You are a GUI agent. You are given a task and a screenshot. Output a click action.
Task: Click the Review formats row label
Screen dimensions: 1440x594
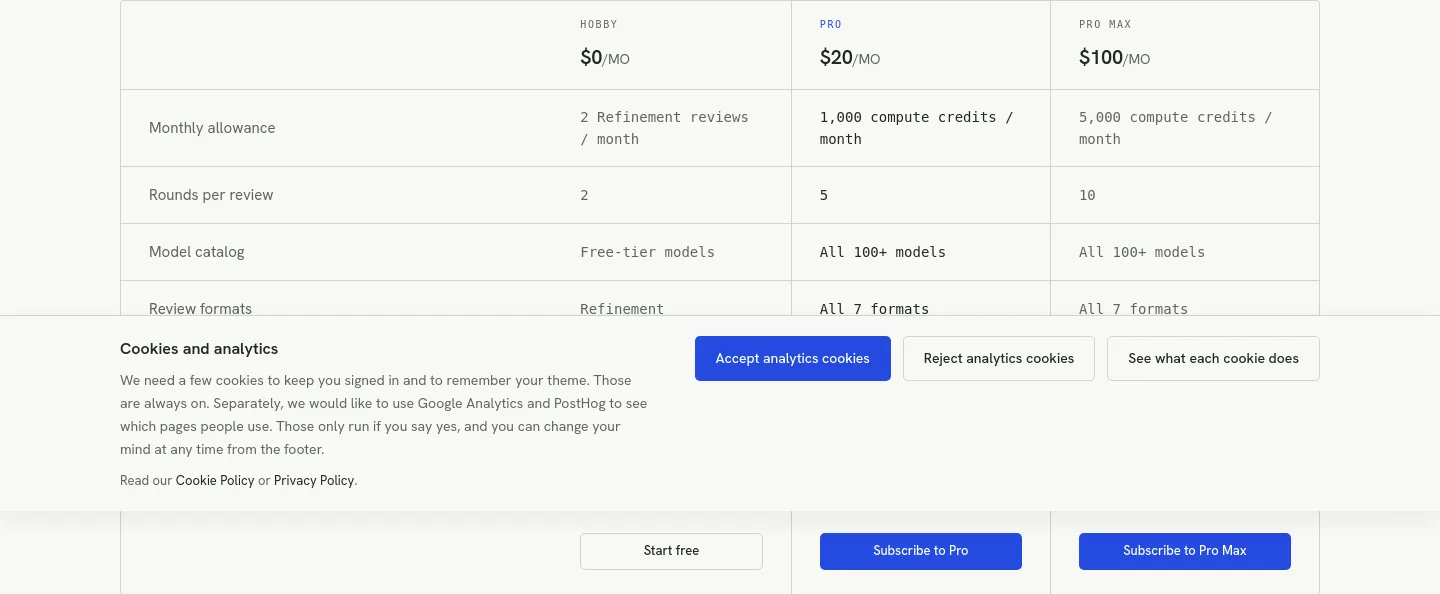tap(200, 308)
